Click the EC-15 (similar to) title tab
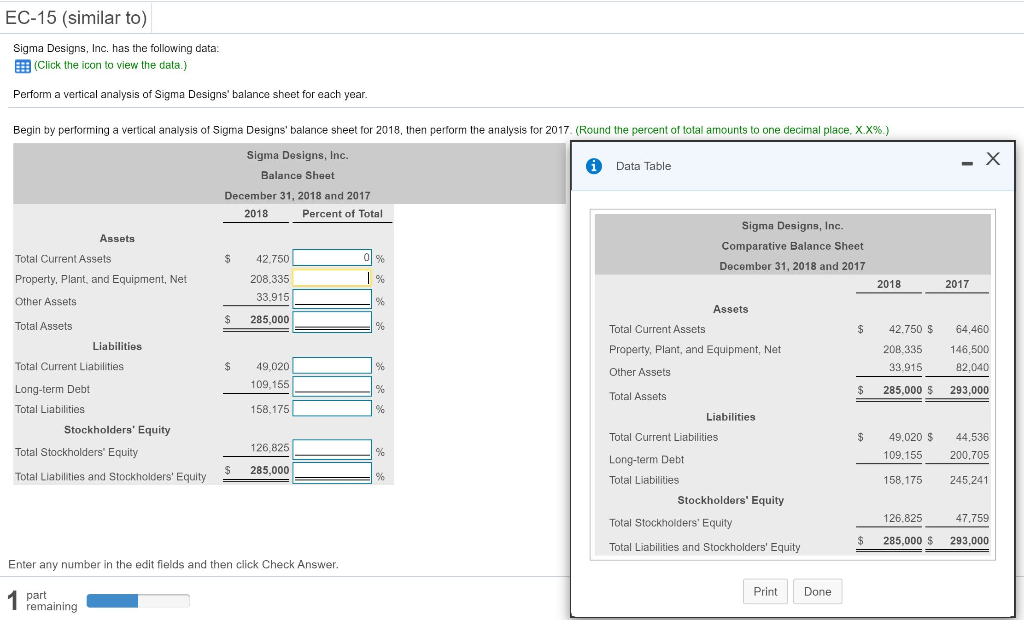 pyautogui.click(x=76, y=18)
